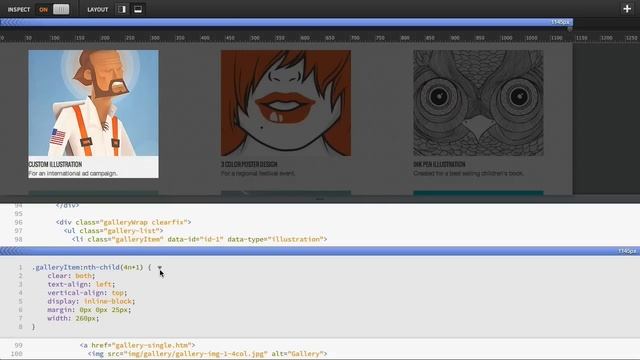This screenshot has width=640, height=360.
Task: Click 'For a regional festival event.' caption
Action: [258, 173]
